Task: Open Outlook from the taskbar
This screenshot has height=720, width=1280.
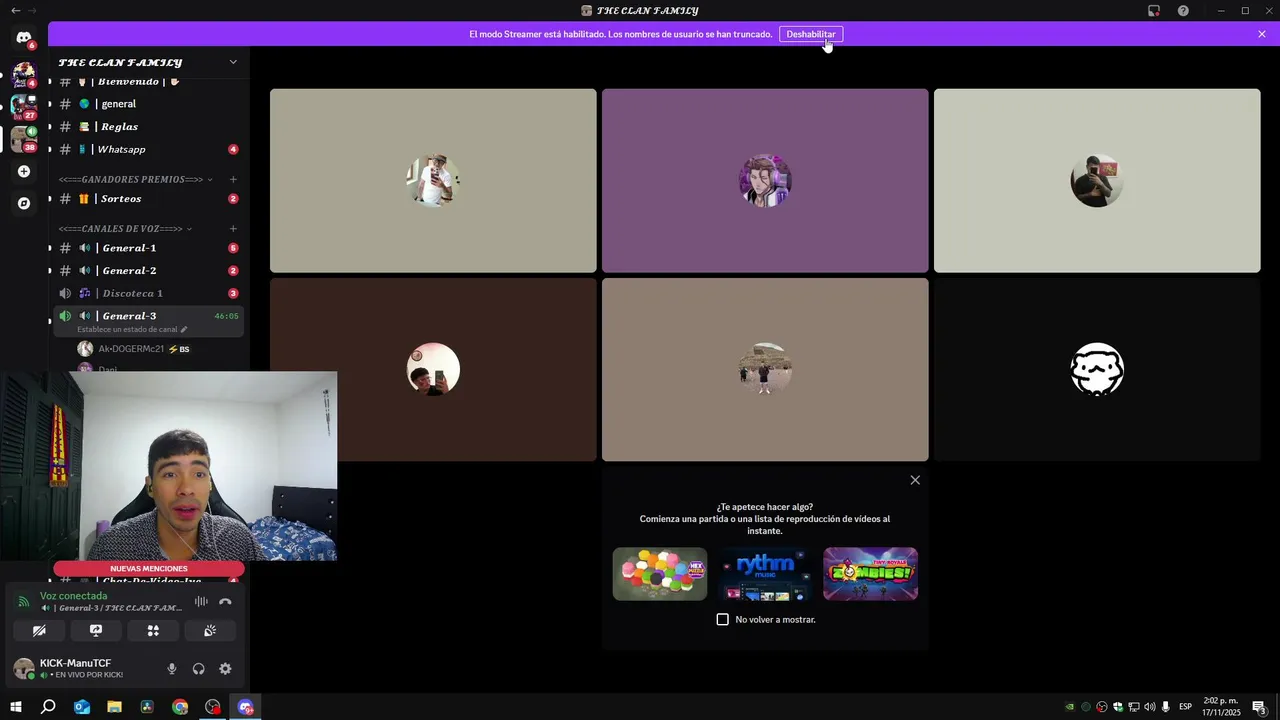Action: [x=82, y=707]
